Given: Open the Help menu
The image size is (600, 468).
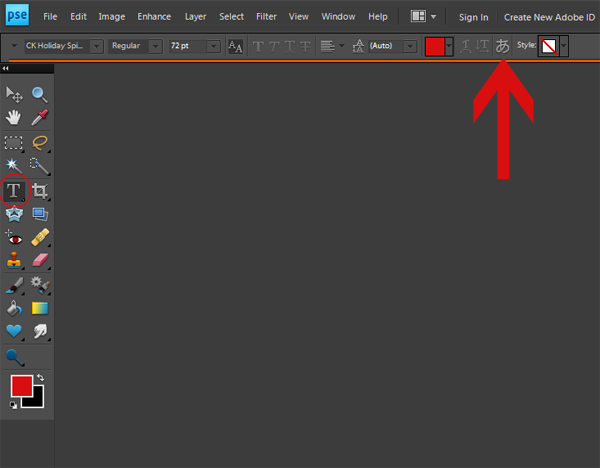Looking at the screenshot, I should coord(378,17).
